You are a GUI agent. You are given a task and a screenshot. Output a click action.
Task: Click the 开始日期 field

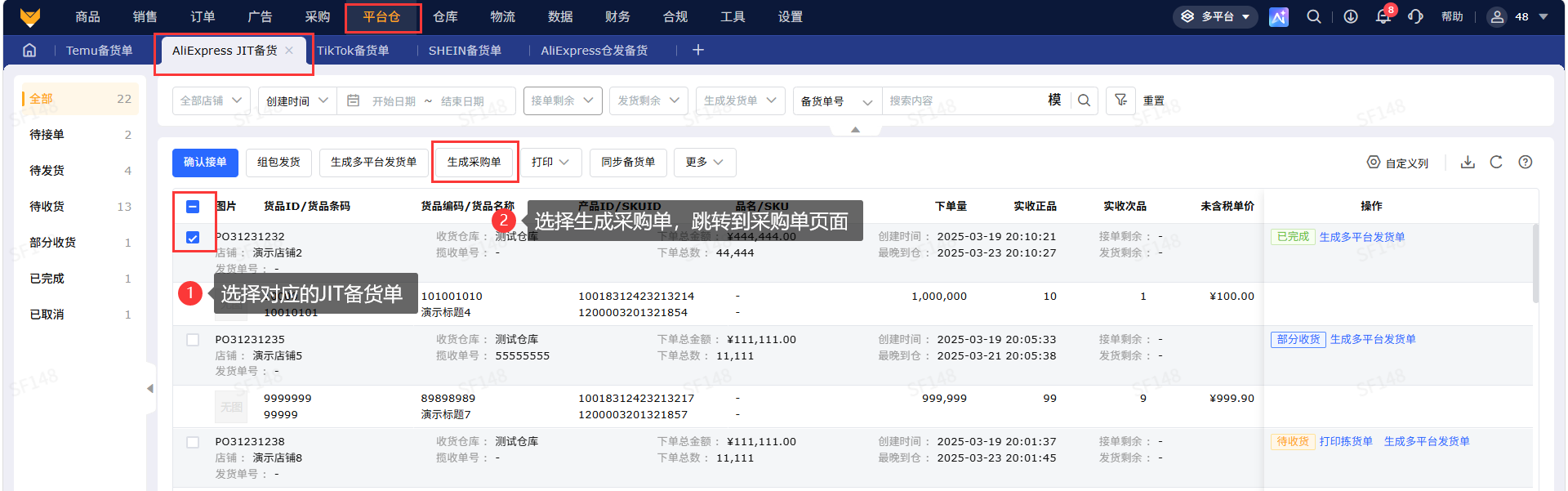(394, 101)
